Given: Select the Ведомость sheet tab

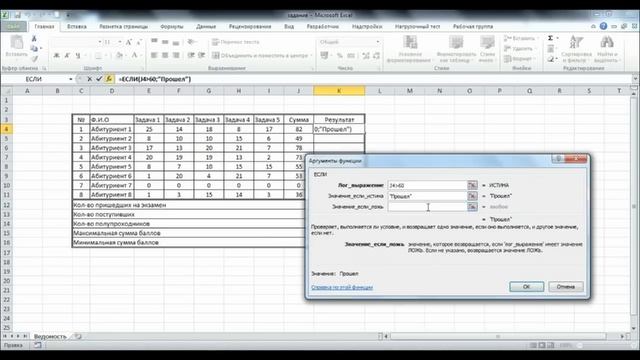Looking at the screenshot, I should [x=50, y=337].
